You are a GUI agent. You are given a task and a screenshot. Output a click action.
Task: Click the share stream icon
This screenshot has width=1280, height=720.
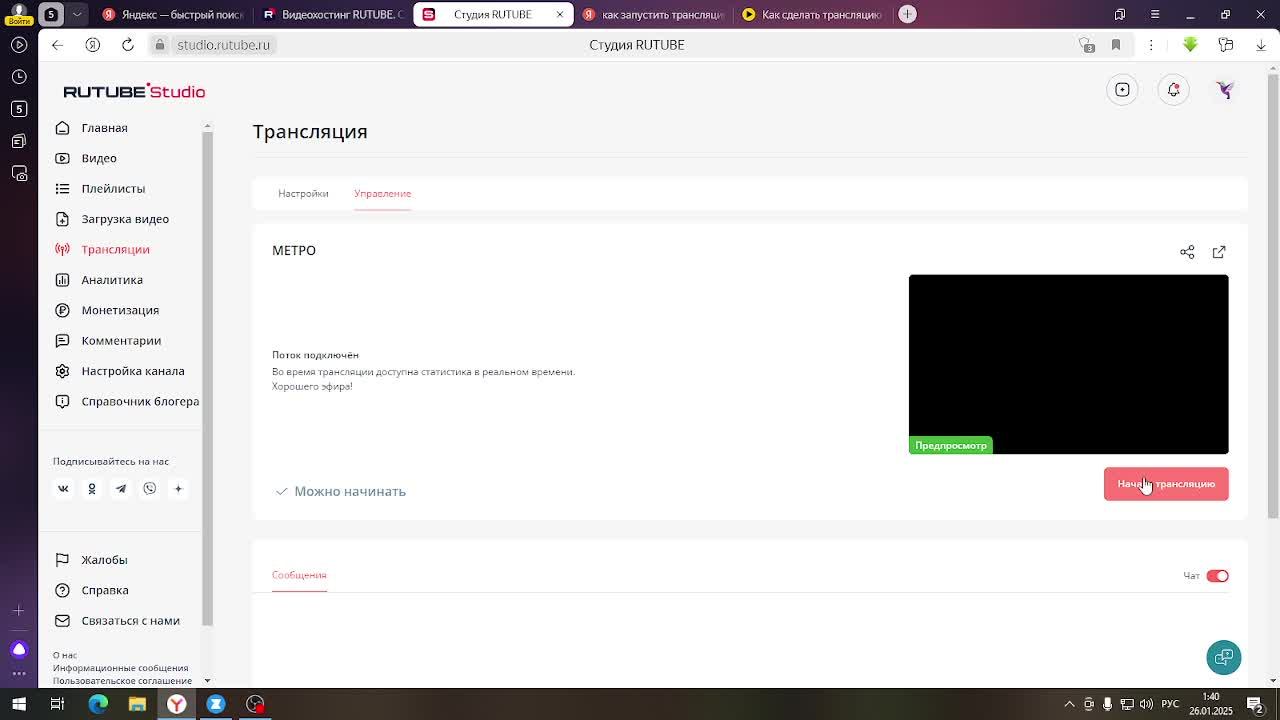(1187, 252)
